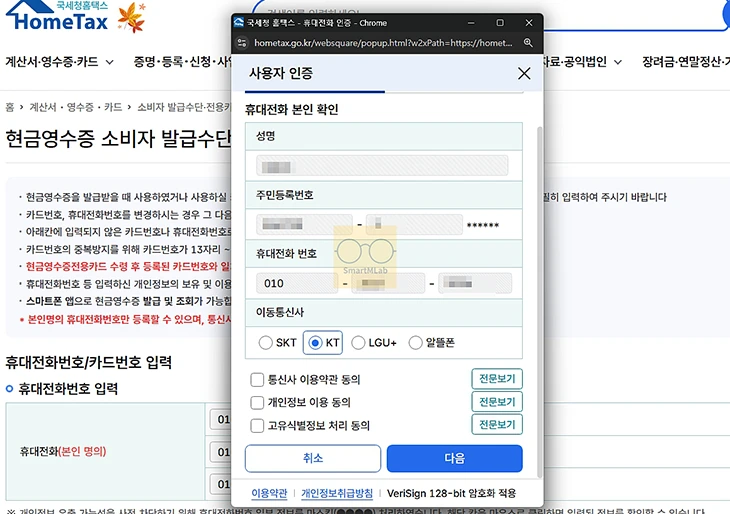730x514 pixels.
Task: Check 고유식별정보 처리 동의 checkbox
Action: (257, 425)
